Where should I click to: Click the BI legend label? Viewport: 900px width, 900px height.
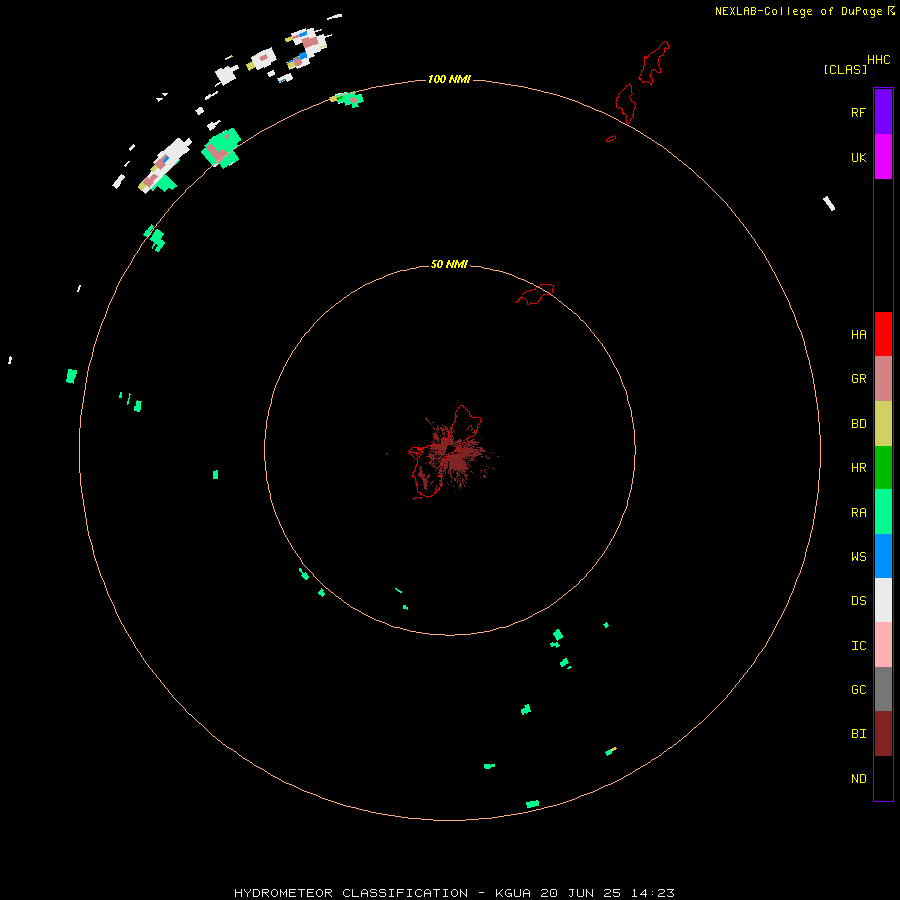(858, 734)
